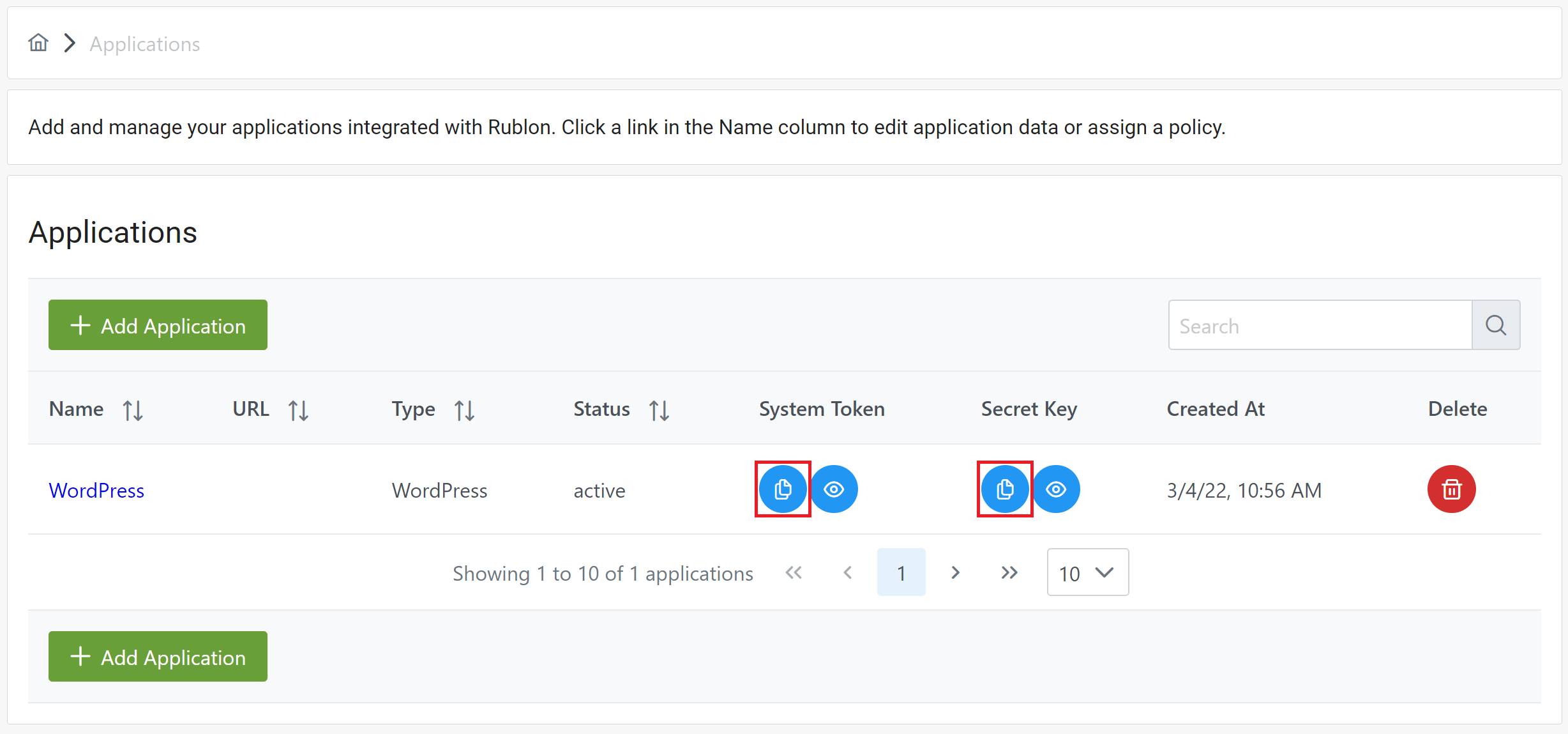Delete the WordPress application

(1451, 489)
